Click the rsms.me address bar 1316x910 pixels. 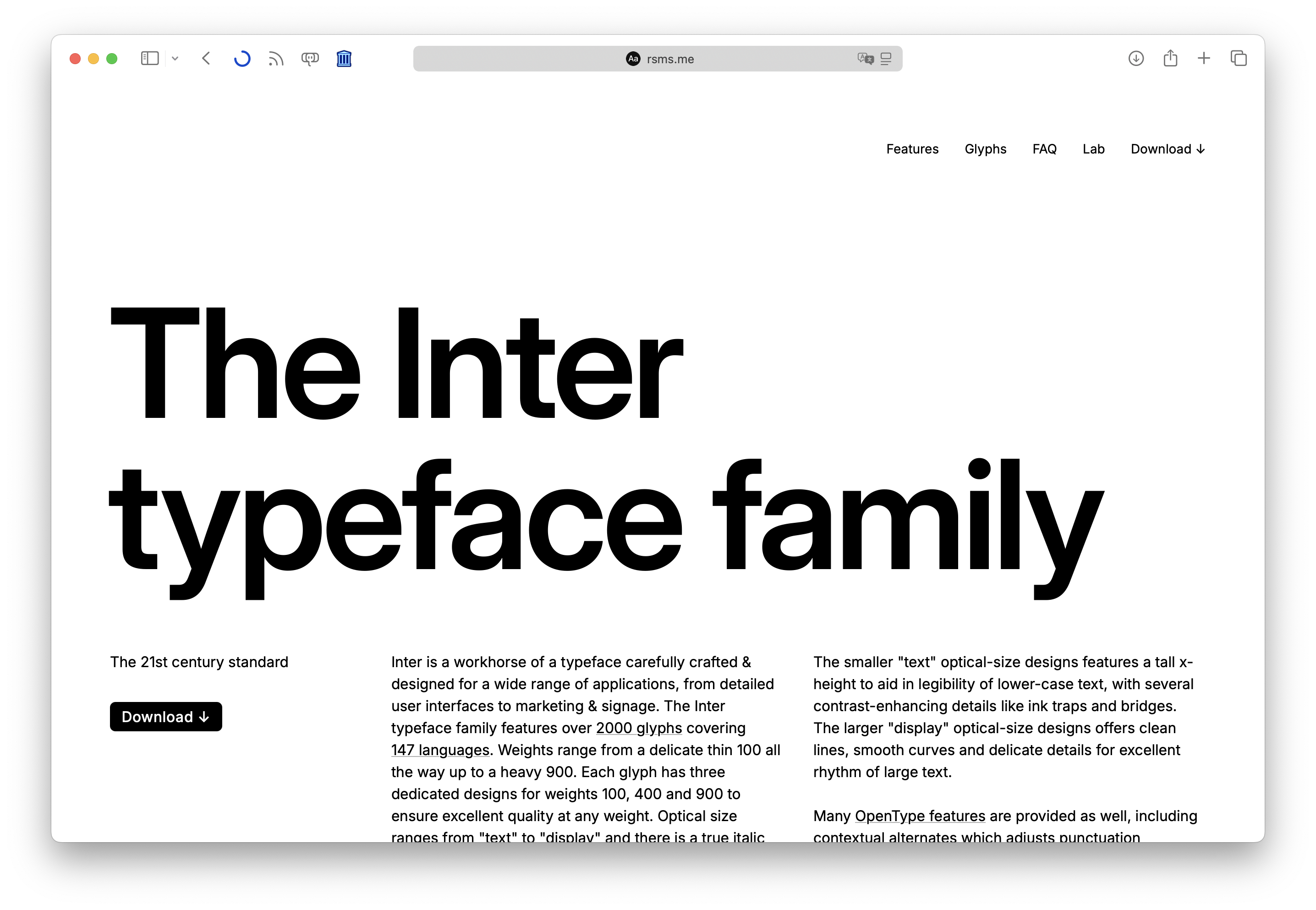658,59
